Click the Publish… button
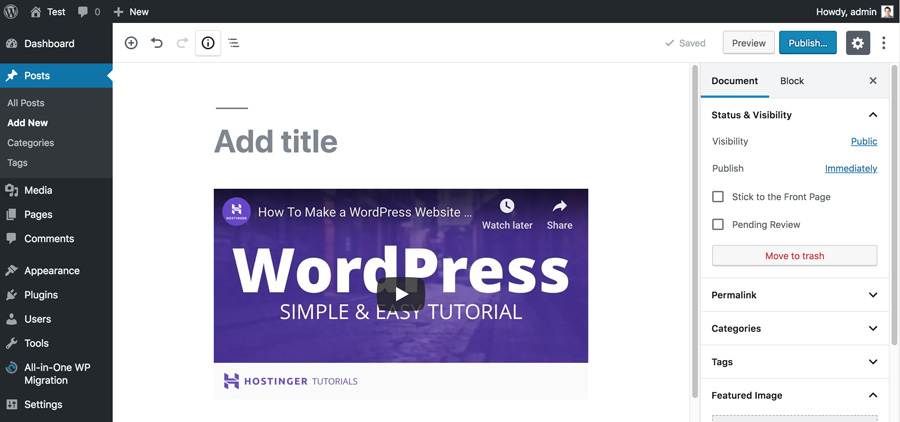The image size is (900, 422). (808, 43)
